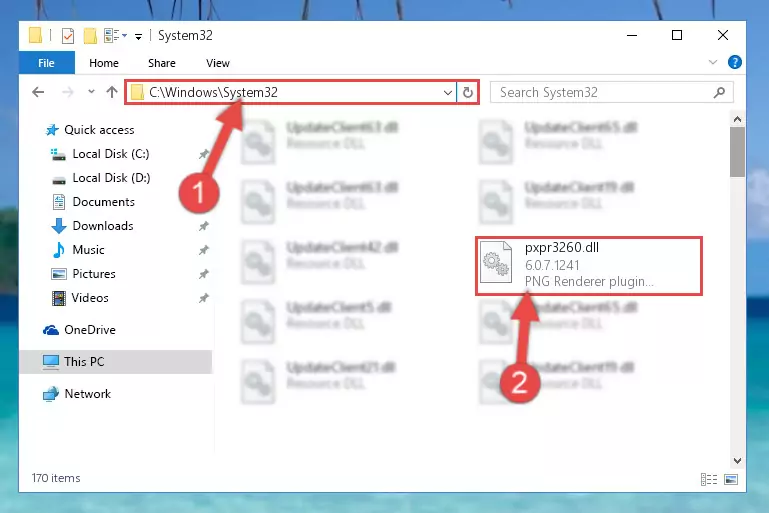Click the Music note icon in sidebar
This screenshot has width=769, height=513.
coord(59,250)
